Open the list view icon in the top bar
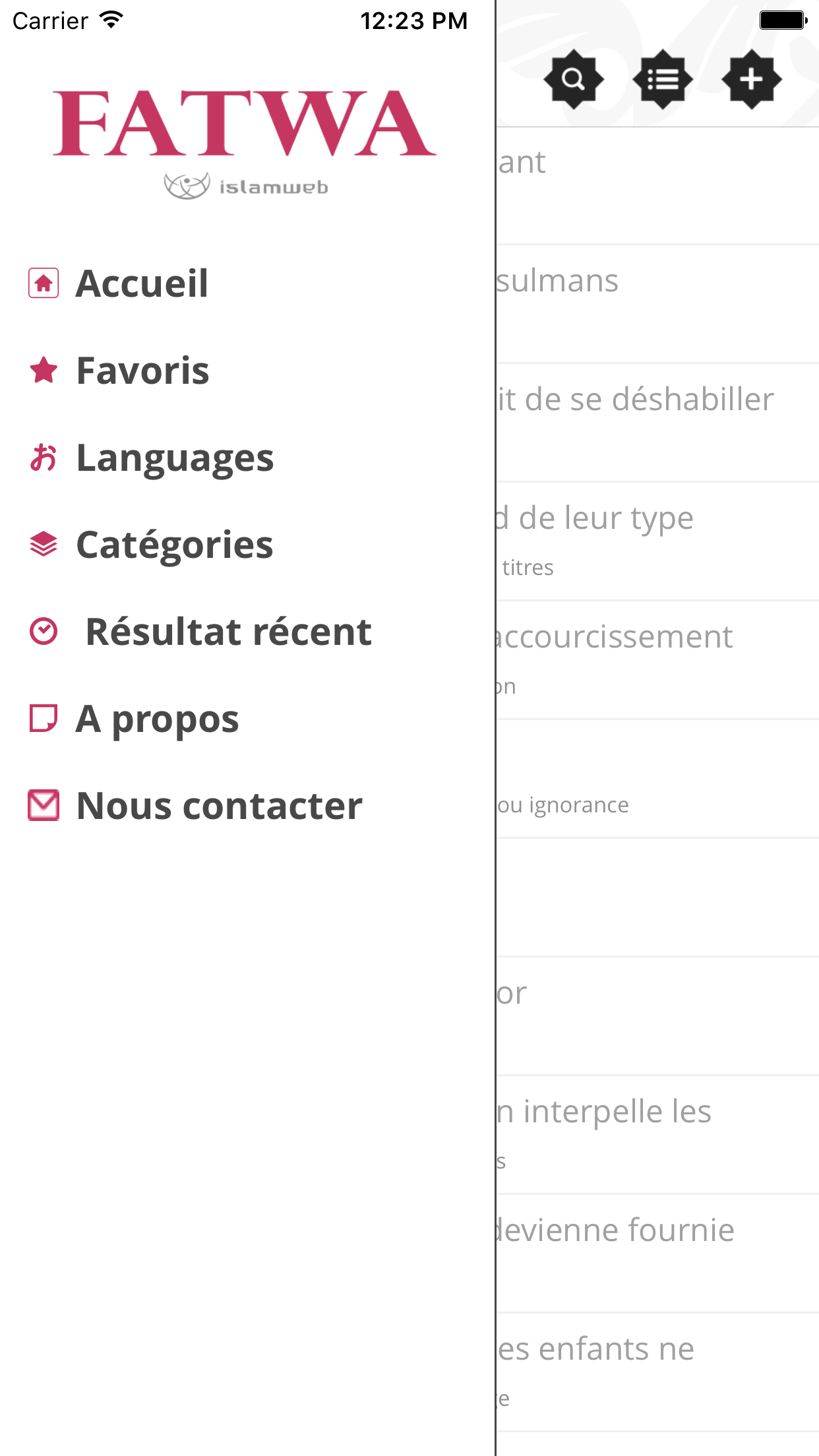This screenshot has height=1456, width=819. click(x=663, y=80)
